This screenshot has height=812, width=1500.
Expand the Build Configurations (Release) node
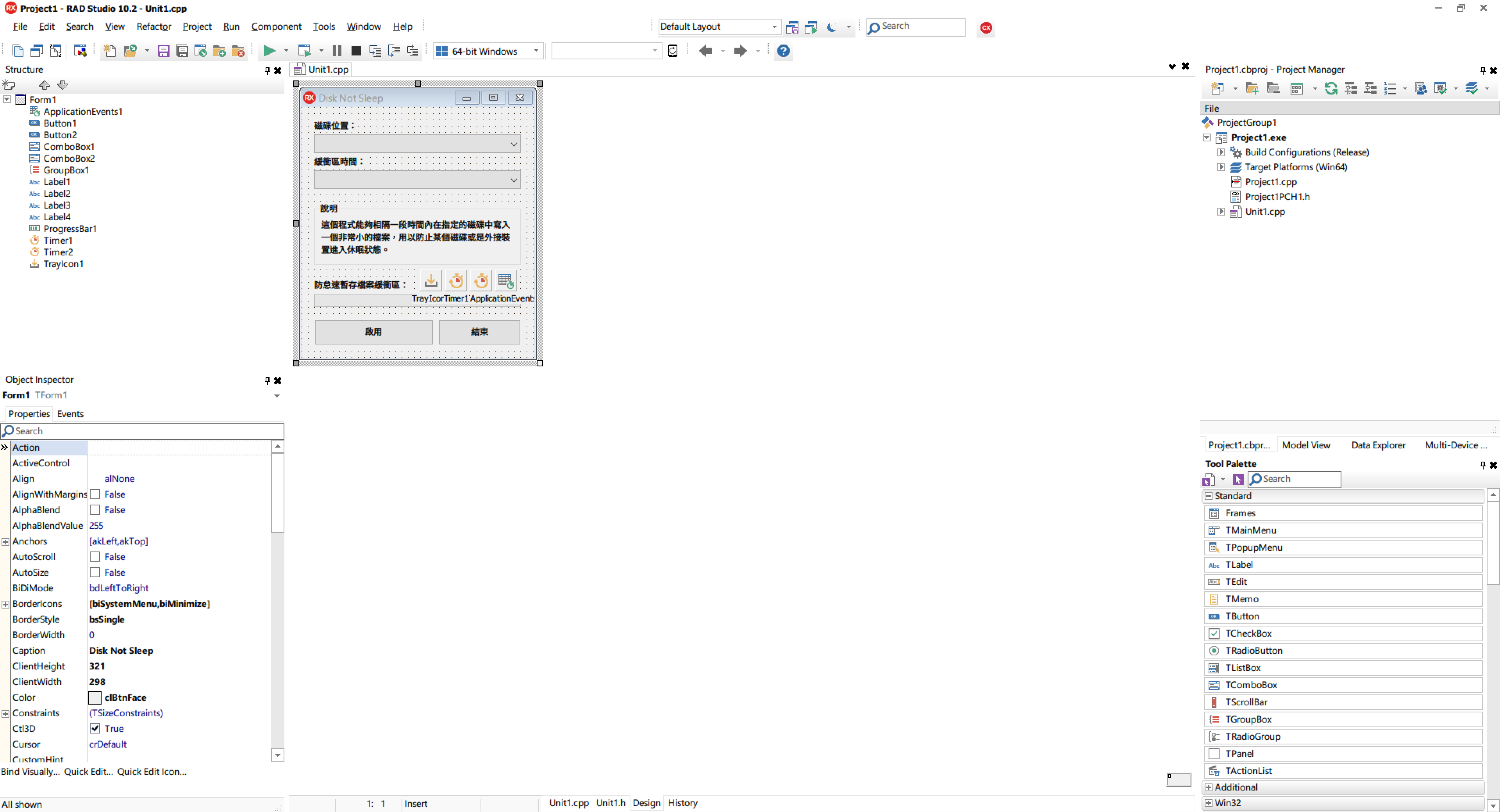click(x=1221, y=152)
